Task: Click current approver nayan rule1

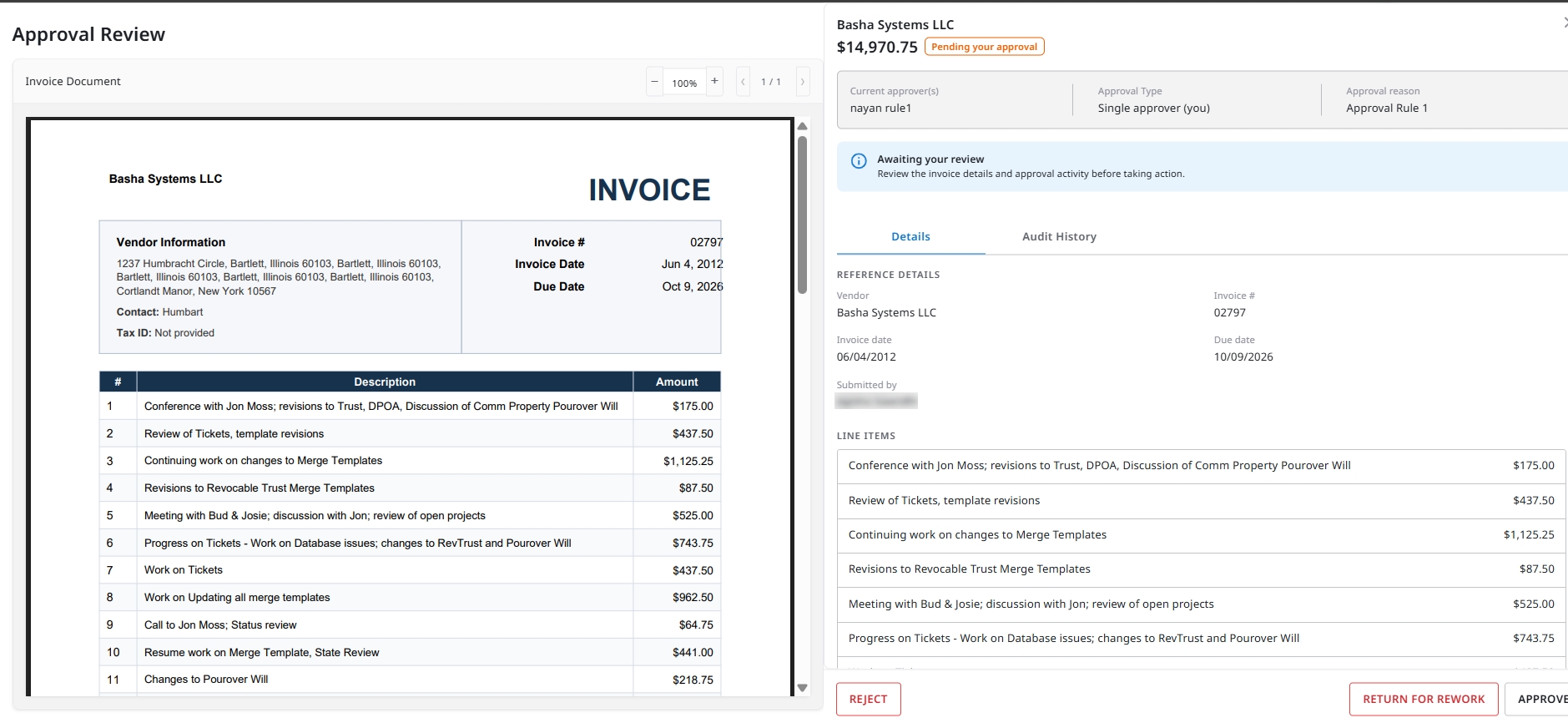Action: [880, 109]
